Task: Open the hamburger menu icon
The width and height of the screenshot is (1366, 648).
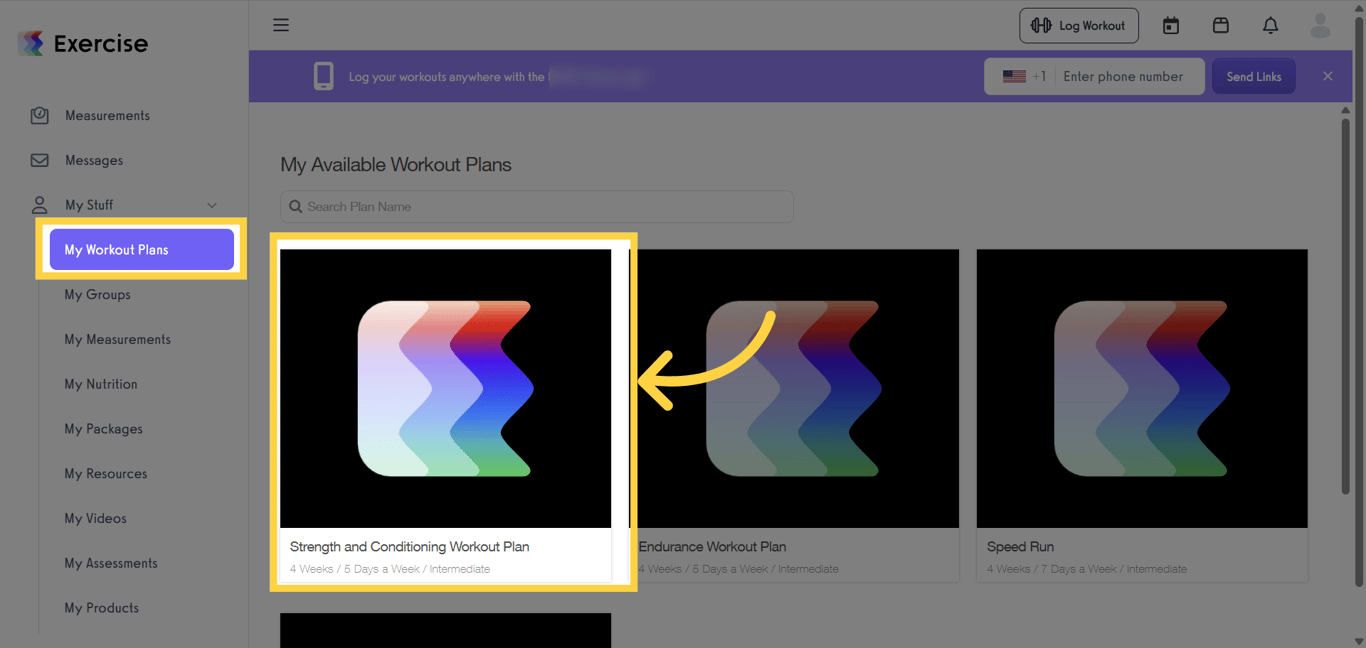Action: point(281,25)
